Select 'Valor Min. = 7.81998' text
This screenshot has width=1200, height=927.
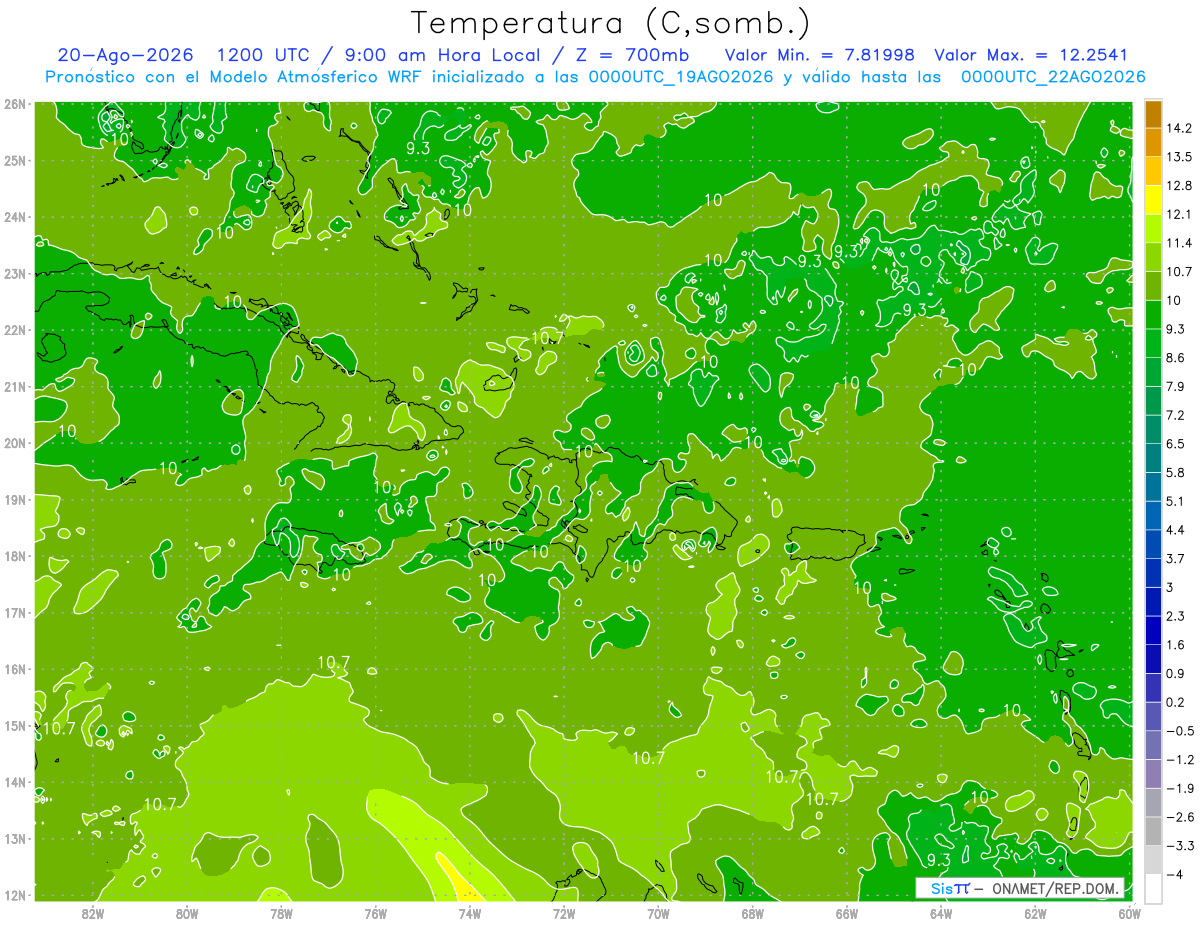click(x=822, y=55)
